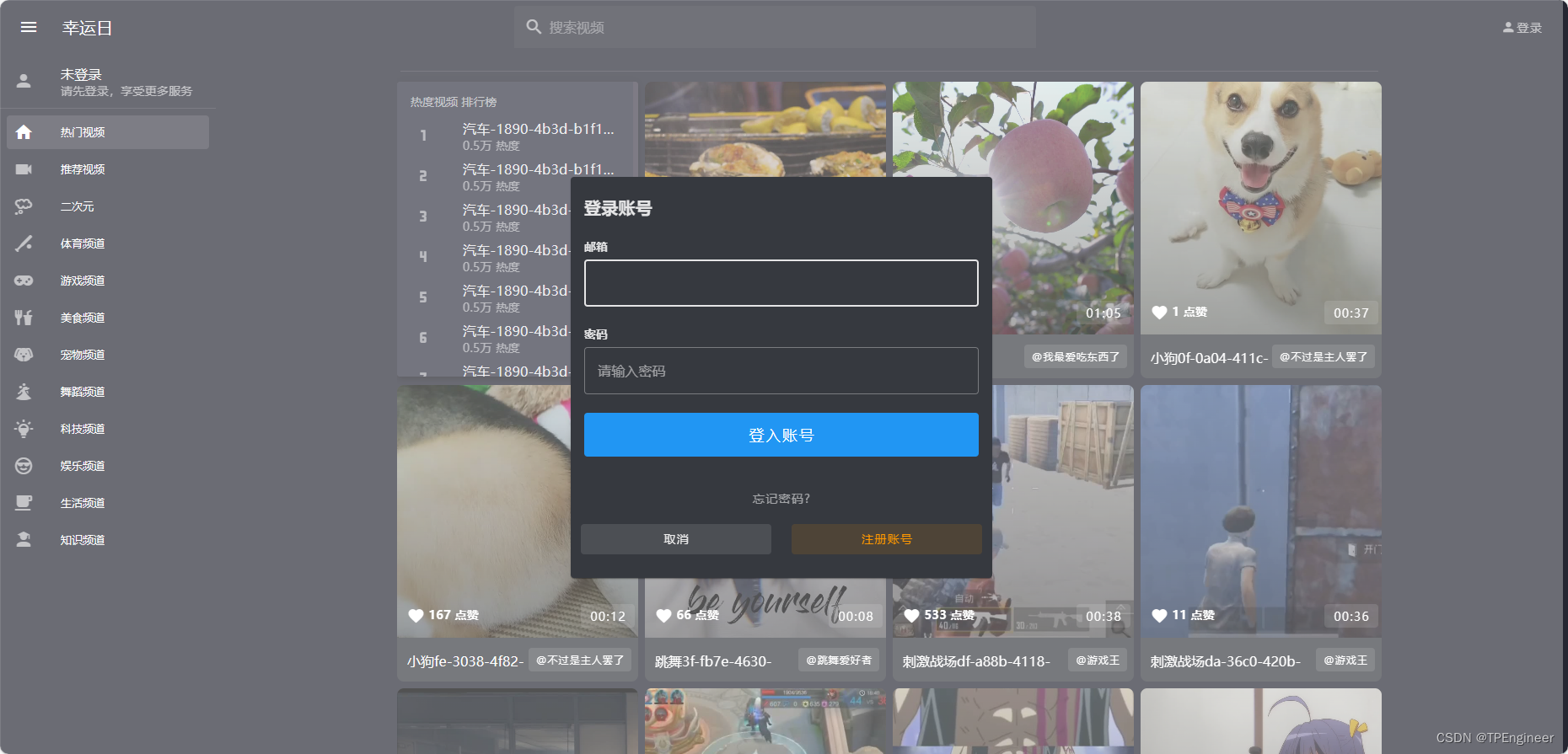Click the 取消 button in login dialog
Screen dimensions: 1568x754
click(676, 539)
